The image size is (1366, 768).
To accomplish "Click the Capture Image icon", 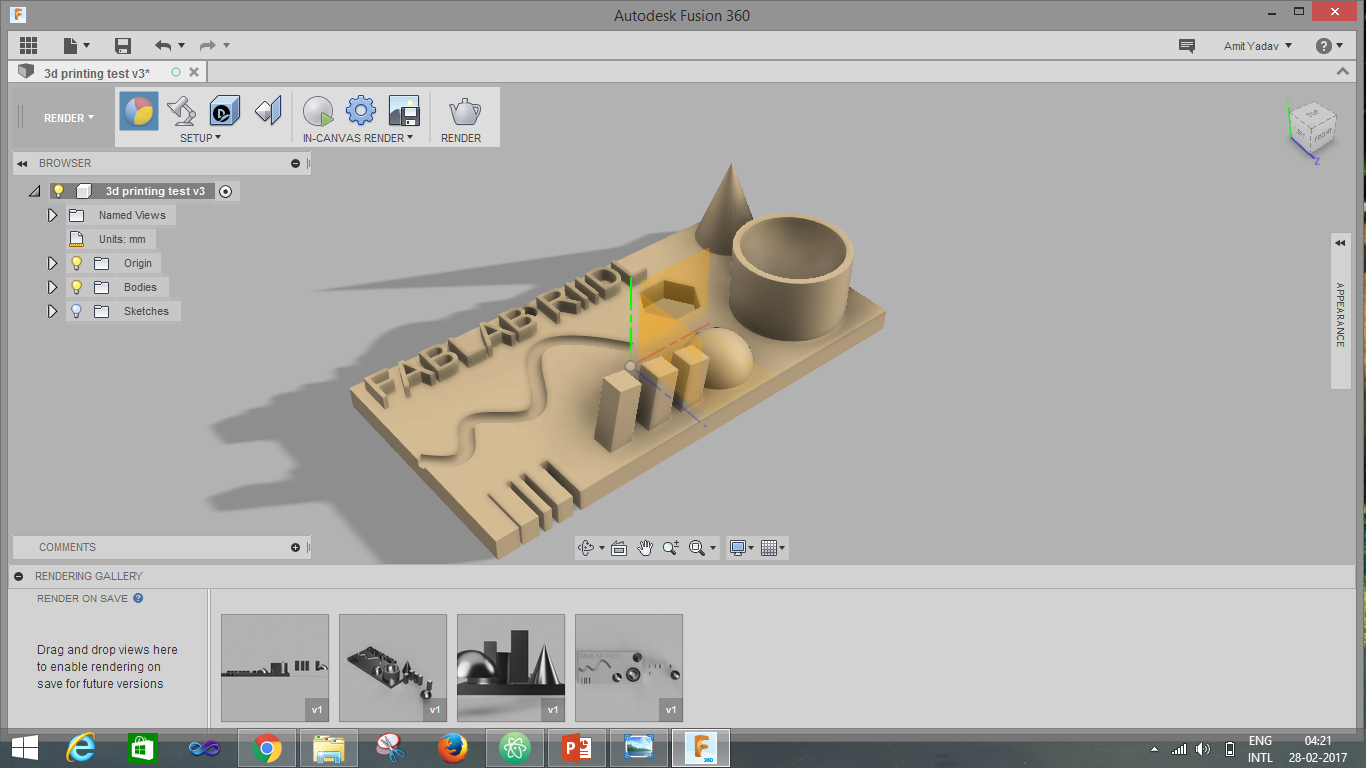I will click(x=404, y=110).
